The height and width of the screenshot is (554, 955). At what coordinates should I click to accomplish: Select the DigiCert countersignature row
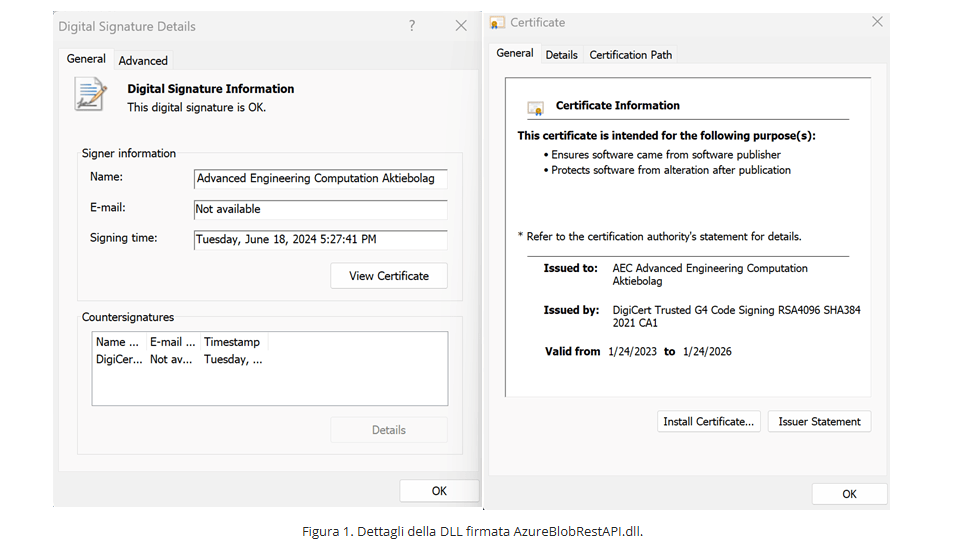[180, 360]
